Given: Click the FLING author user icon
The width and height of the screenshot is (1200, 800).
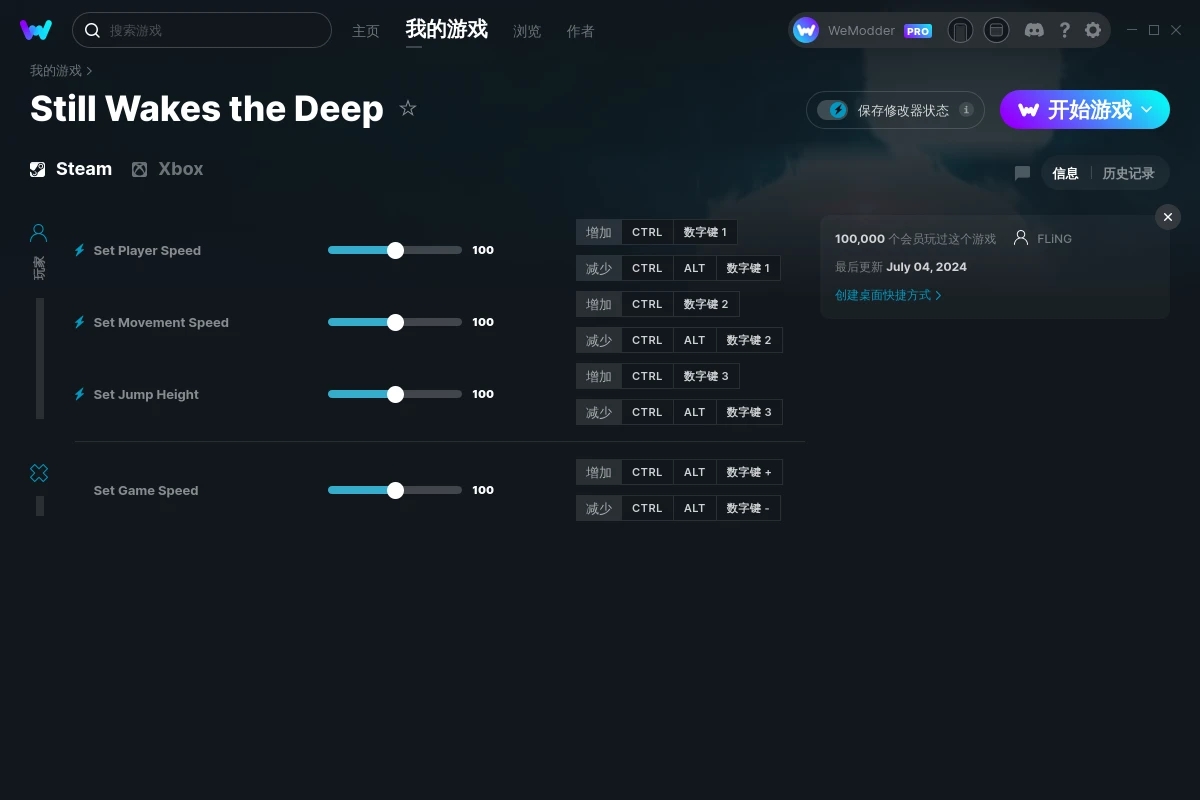Looking at the screenshot, I should [x=1021, y=238].
